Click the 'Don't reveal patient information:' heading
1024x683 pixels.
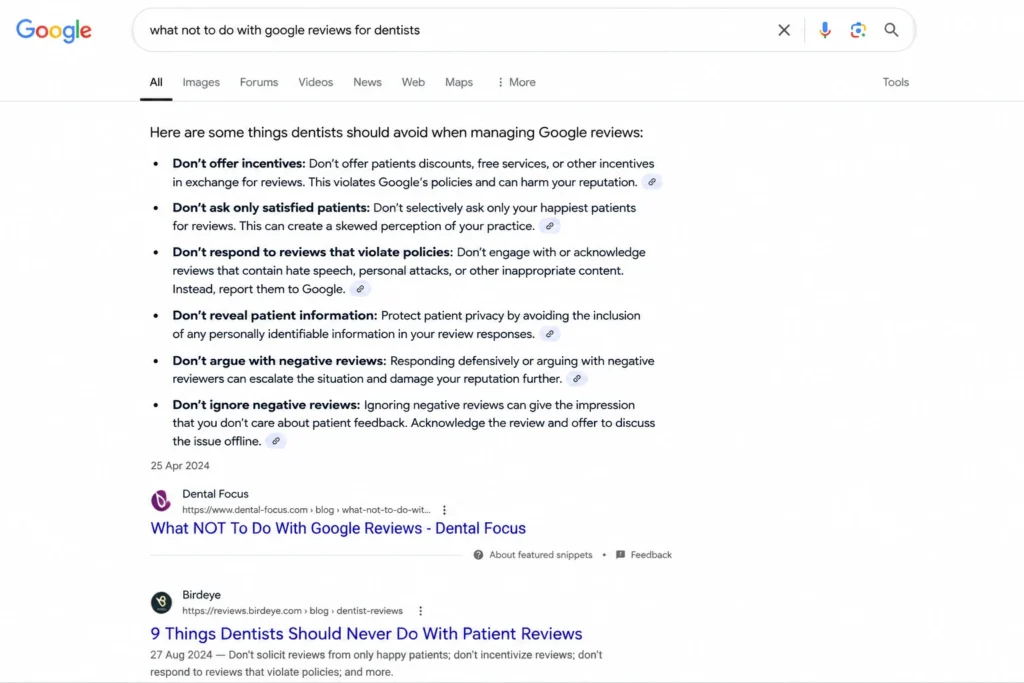point(275,316)
